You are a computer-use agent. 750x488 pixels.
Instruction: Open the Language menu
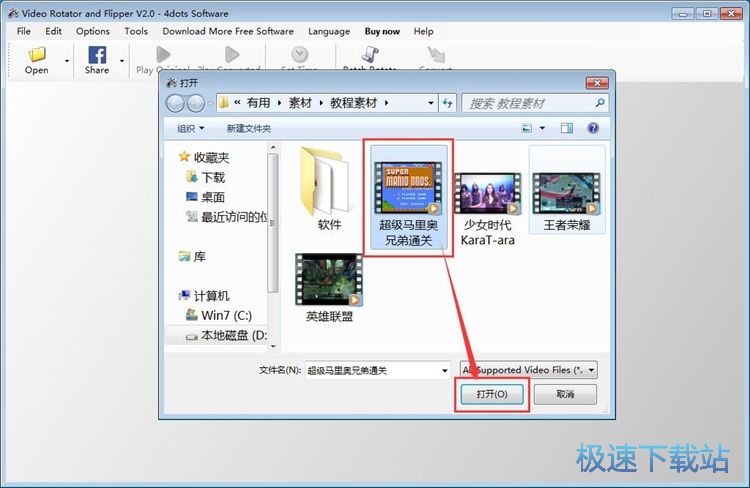coord(329,32)
